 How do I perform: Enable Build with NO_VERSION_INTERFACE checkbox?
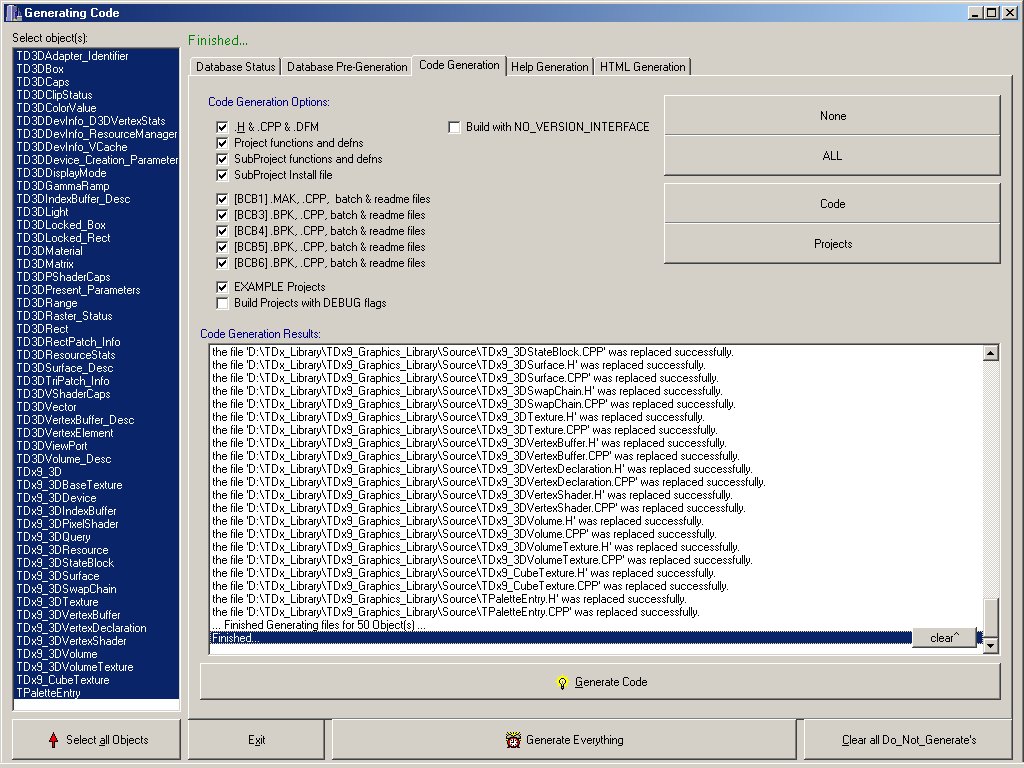454,127
